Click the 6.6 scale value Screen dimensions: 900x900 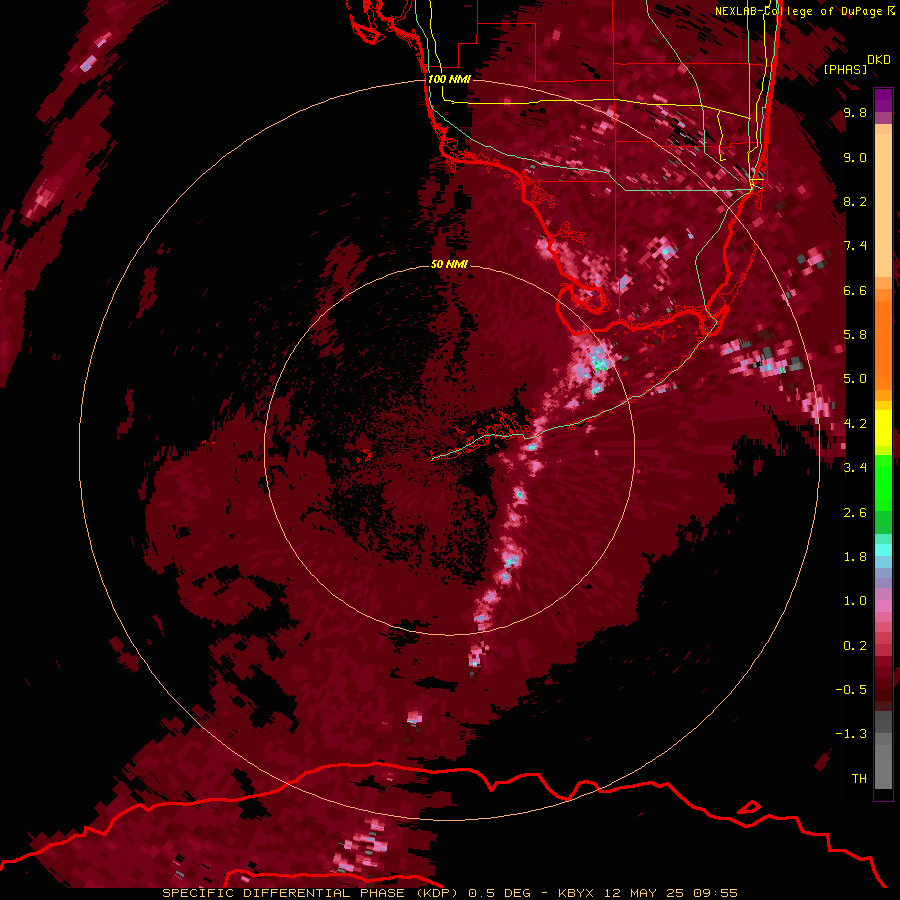click(x=855, y=290)
